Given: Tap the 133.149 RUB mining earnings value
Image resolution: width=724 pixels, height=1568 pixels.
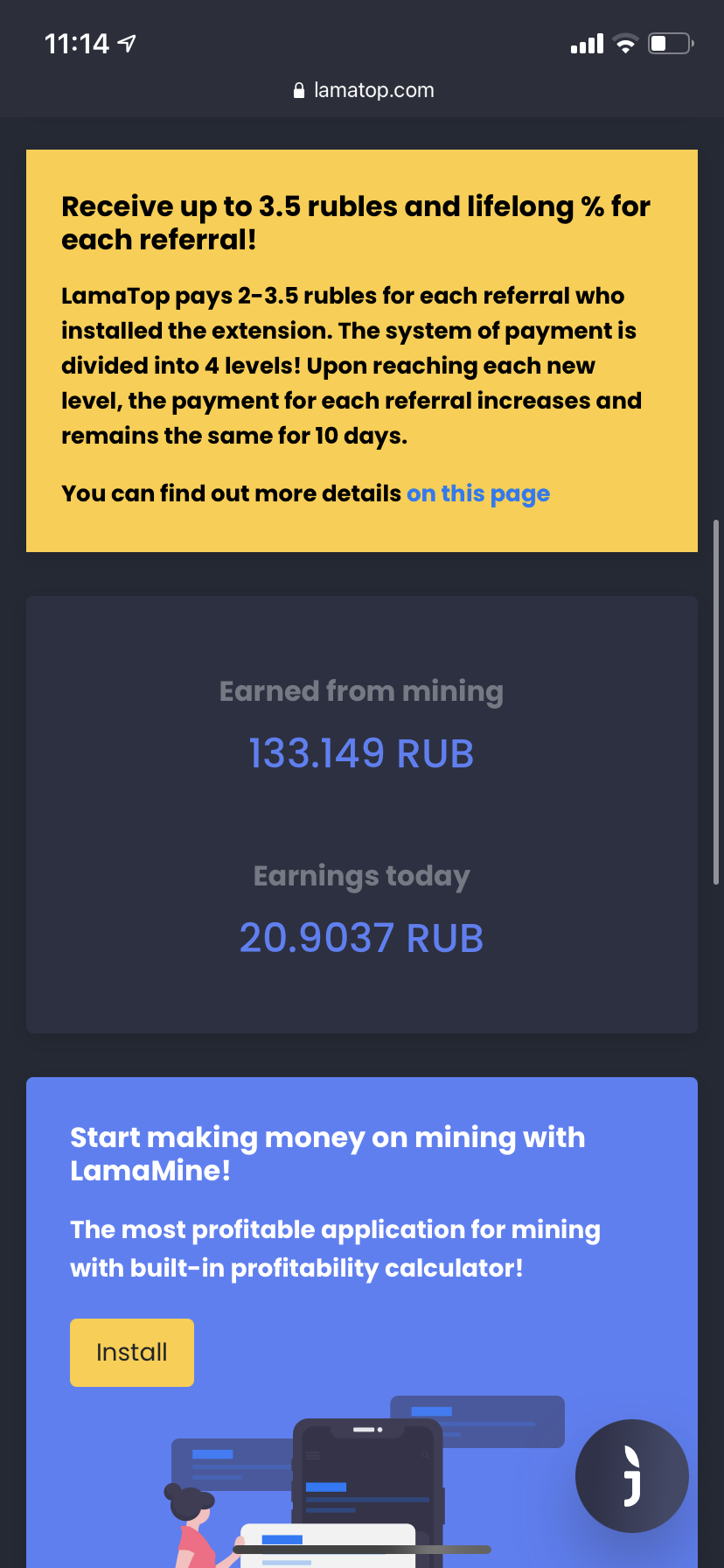Looking at the screenshot, I should (x=361, y=753).
